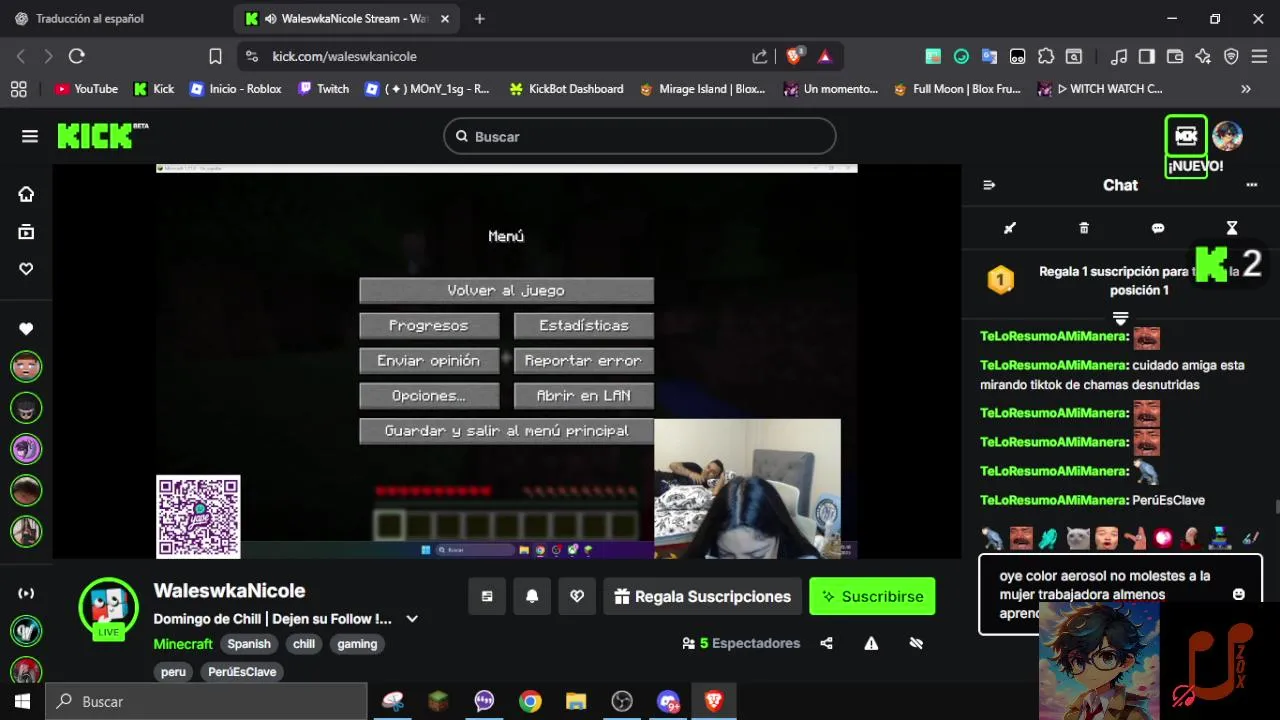Click Progresos in Minecraft menu

point(429,325)
